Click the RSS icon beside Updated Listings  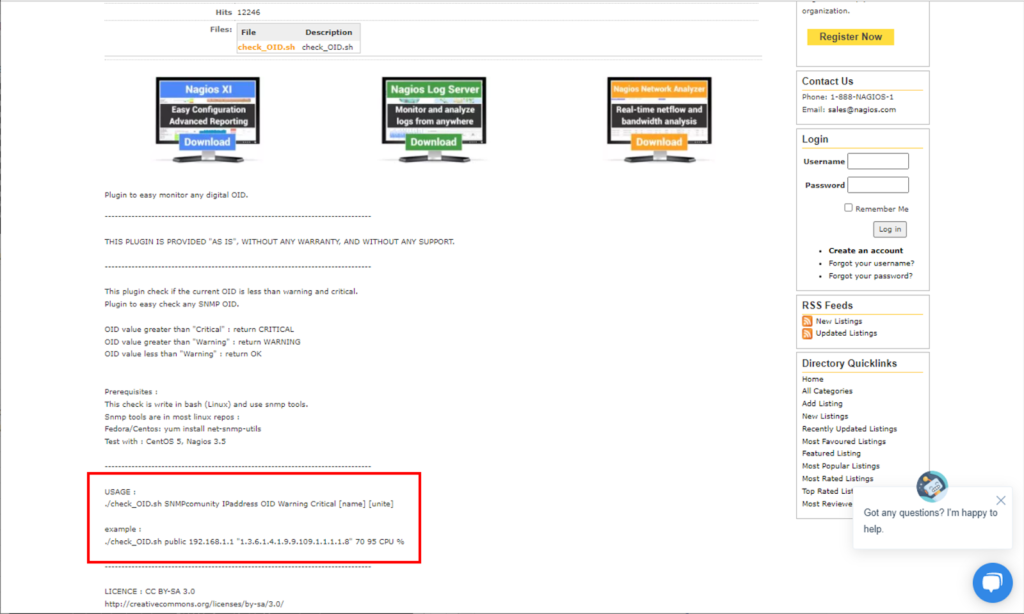pyautogui.click(x=807, y=334)
